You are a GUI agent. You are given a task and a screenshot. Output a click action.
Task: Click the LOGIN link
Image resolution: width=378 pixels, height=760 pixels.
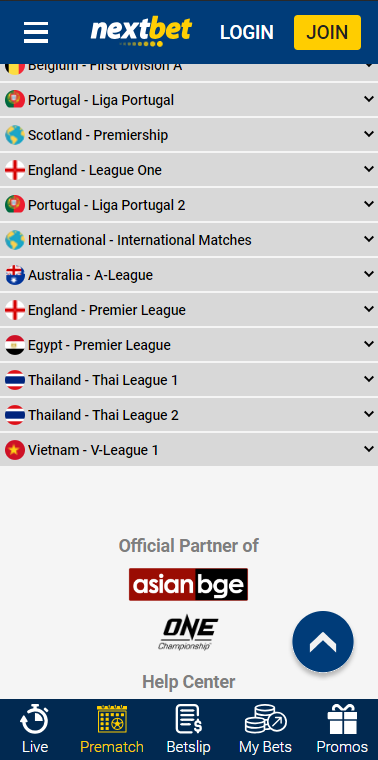247,32
